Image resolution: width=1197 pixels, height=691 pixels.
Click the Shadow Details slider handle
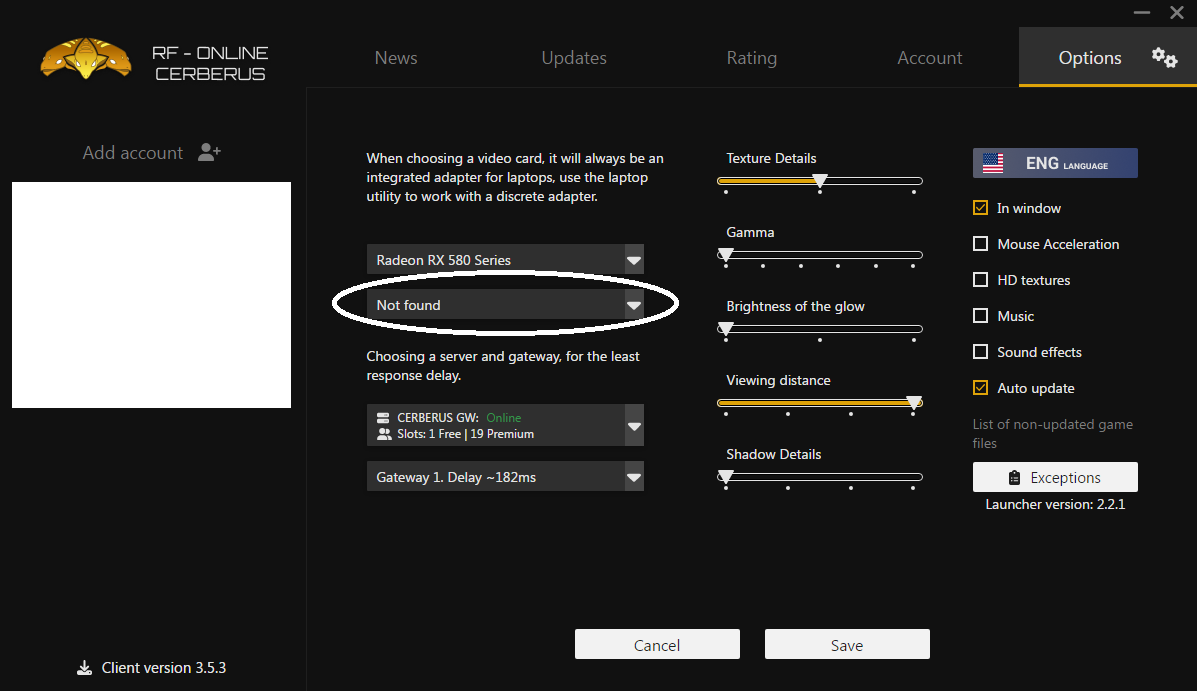click(x=725, y=477)
